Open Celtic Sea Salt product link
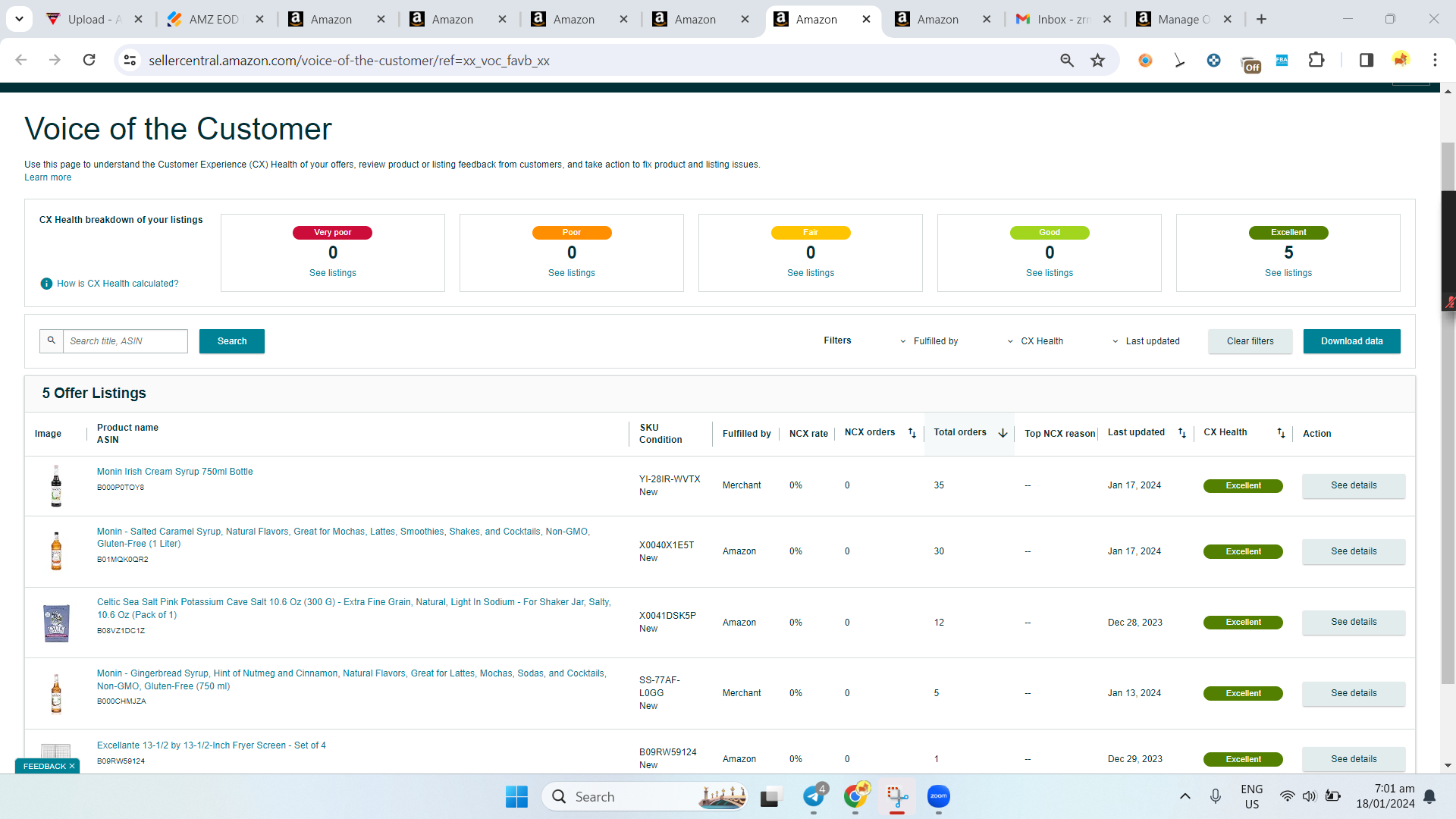The width and height of the screenshot is (1456, 819). pyautogui.click(x=354, y=608)
